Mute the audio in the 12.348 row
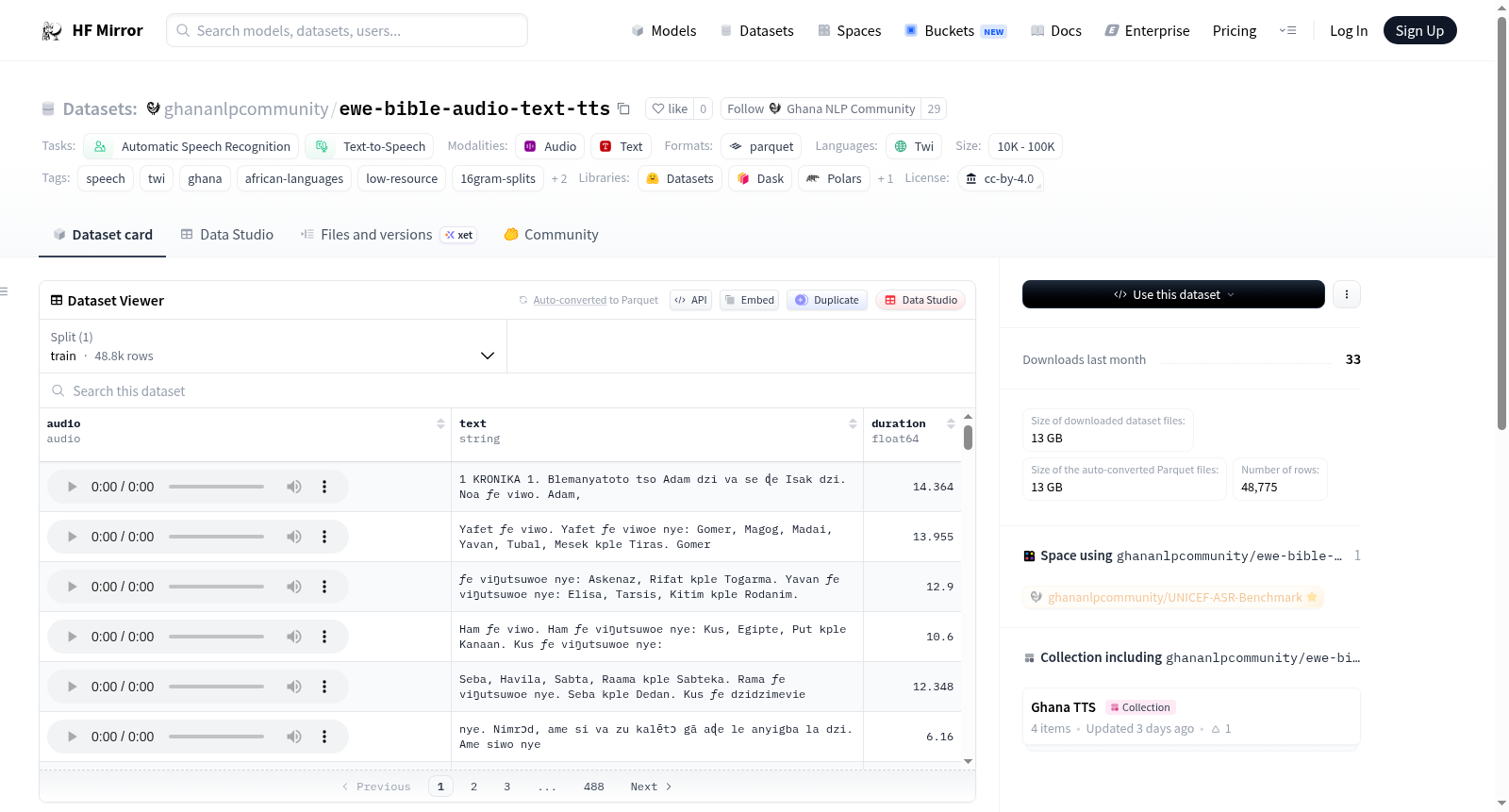 (x=294, y=687)
